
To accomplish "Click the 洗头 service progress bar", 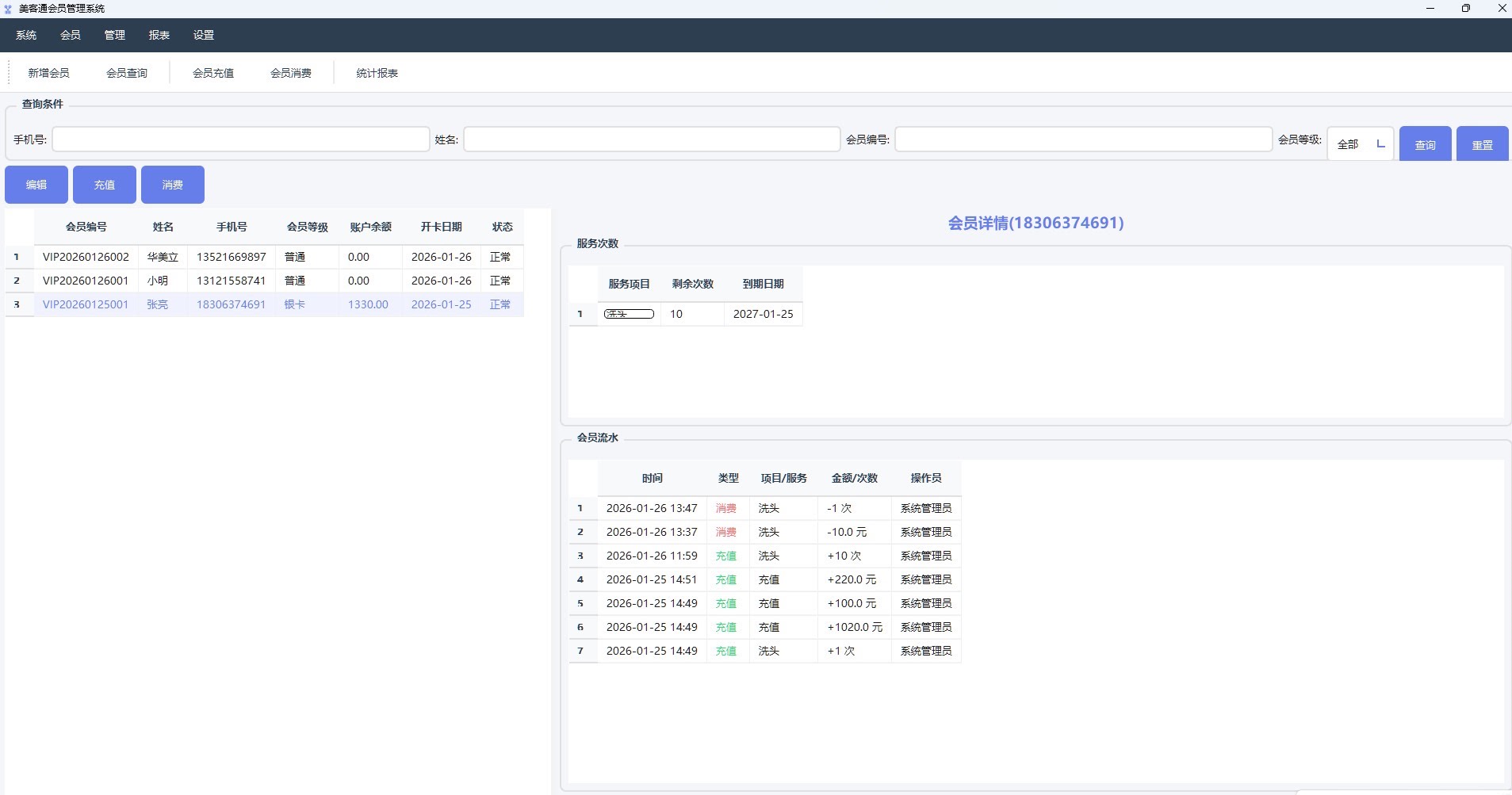I will 629,314.
